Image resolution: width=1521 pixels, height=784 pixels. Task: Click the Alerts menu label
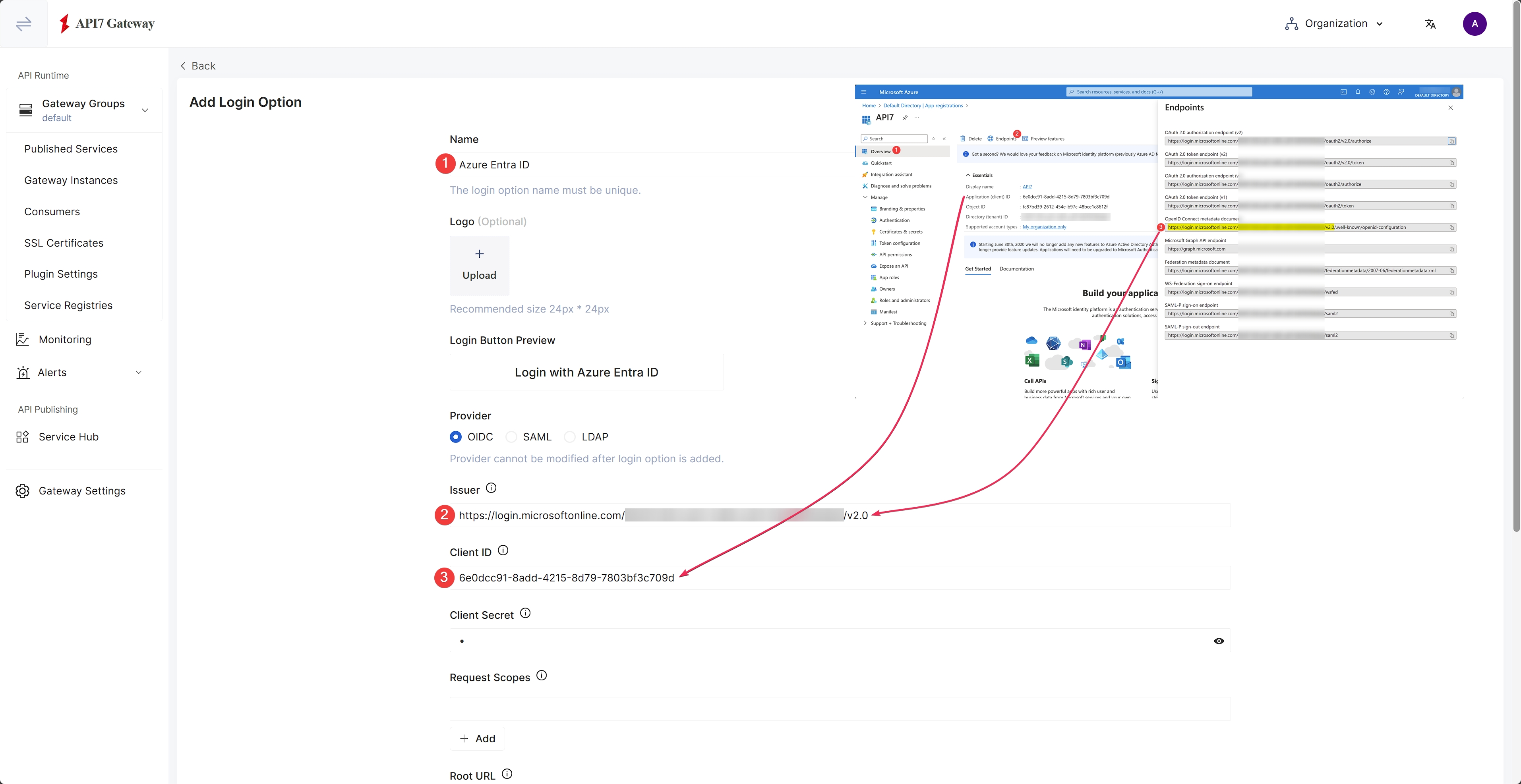pyautogui.click(x=52, y=373)
